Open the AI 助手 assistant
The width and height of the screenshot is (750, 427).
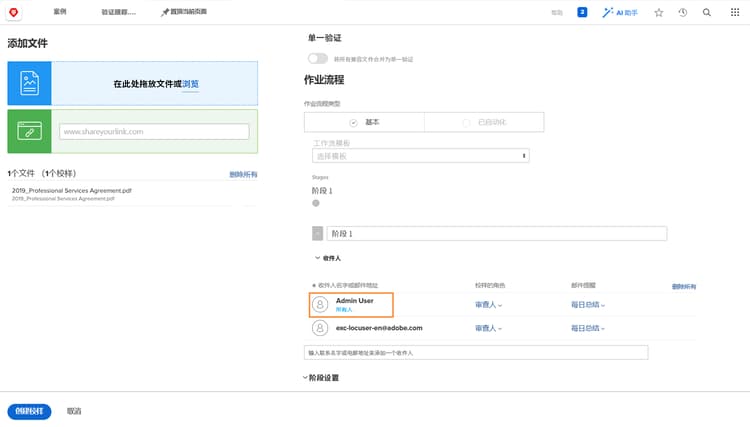[x=620, y=12]
